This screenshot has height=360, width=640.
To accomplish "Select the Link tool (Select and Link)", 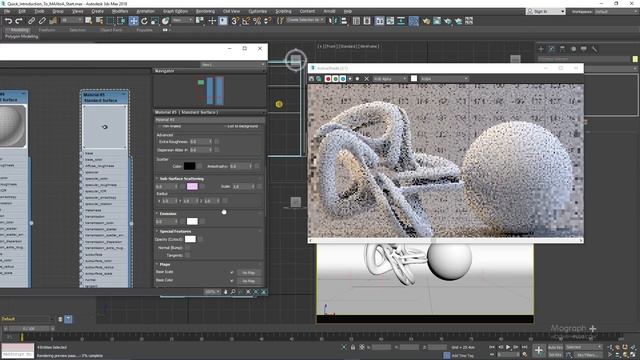I will pos(31,21).
